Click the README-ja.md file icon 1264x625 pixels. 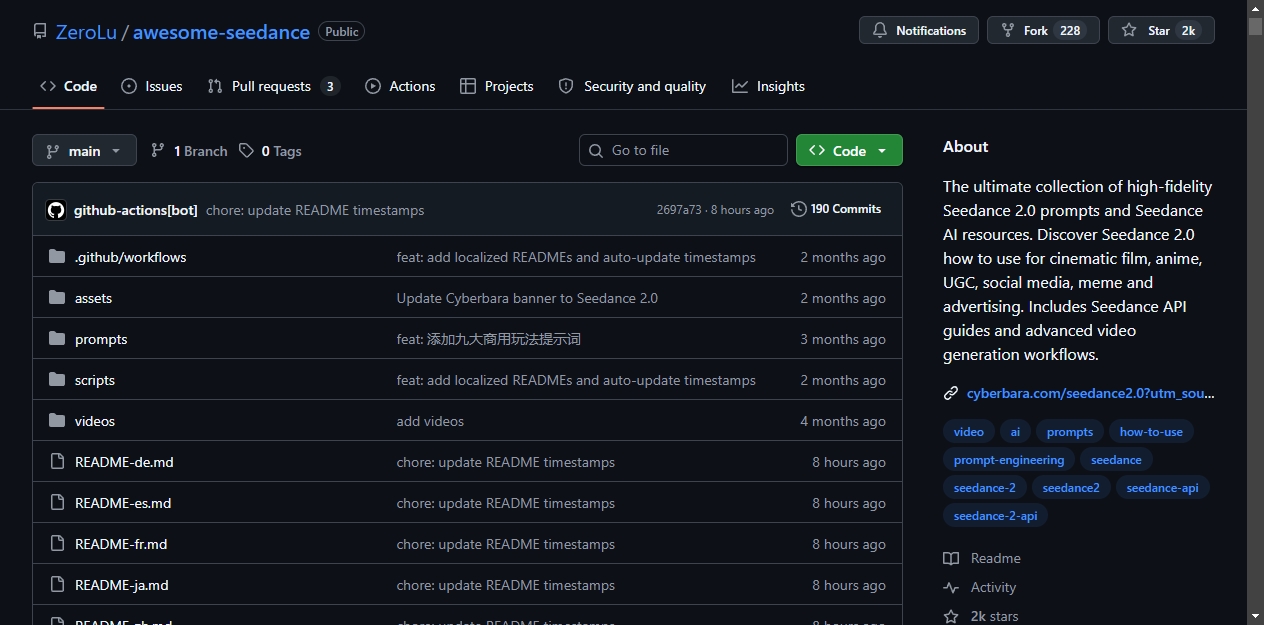click(56, 585)
